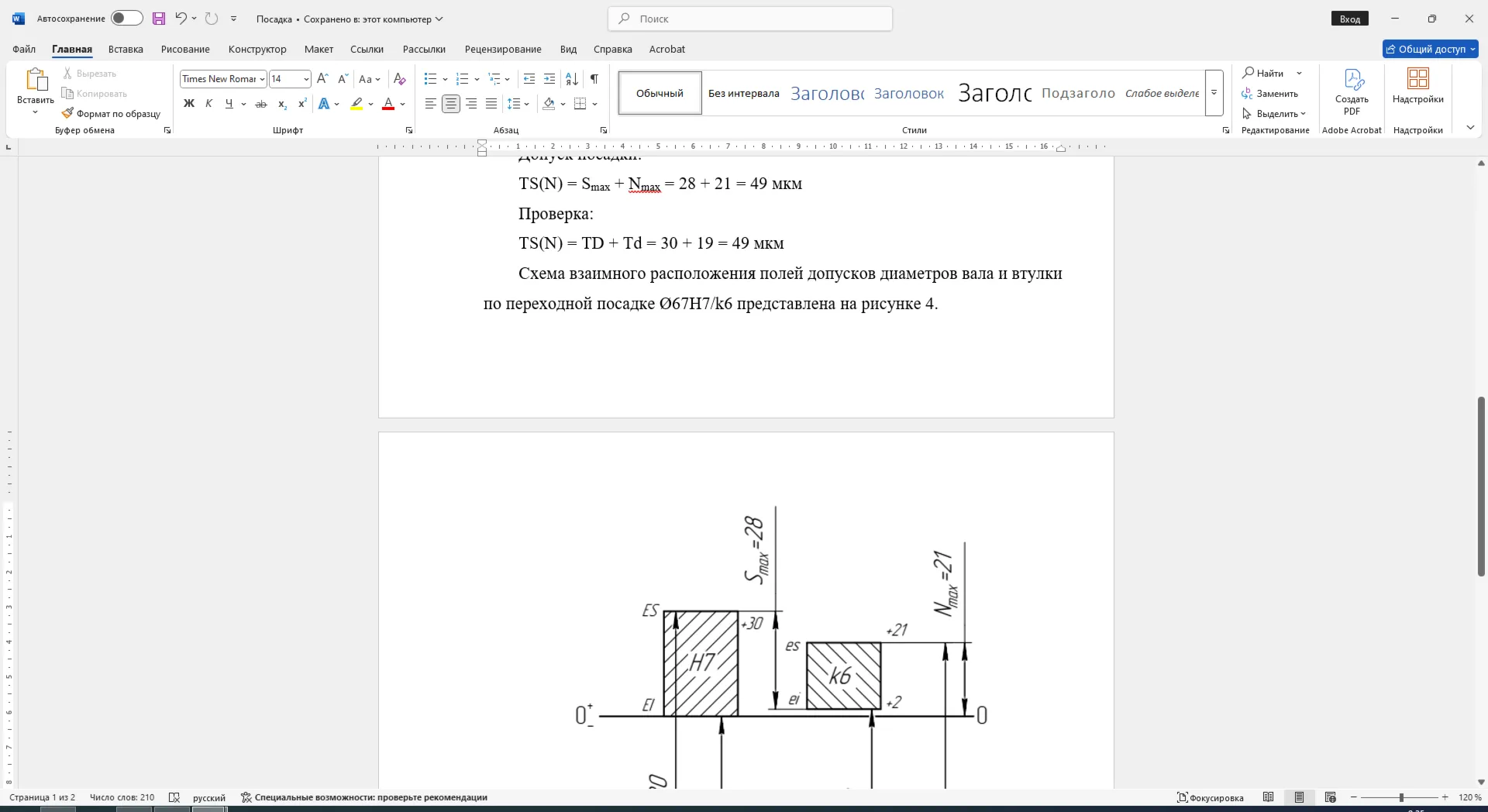Apply red font color
The width and height of the screenshot is (1488, 812).
(x=389, y=104)
